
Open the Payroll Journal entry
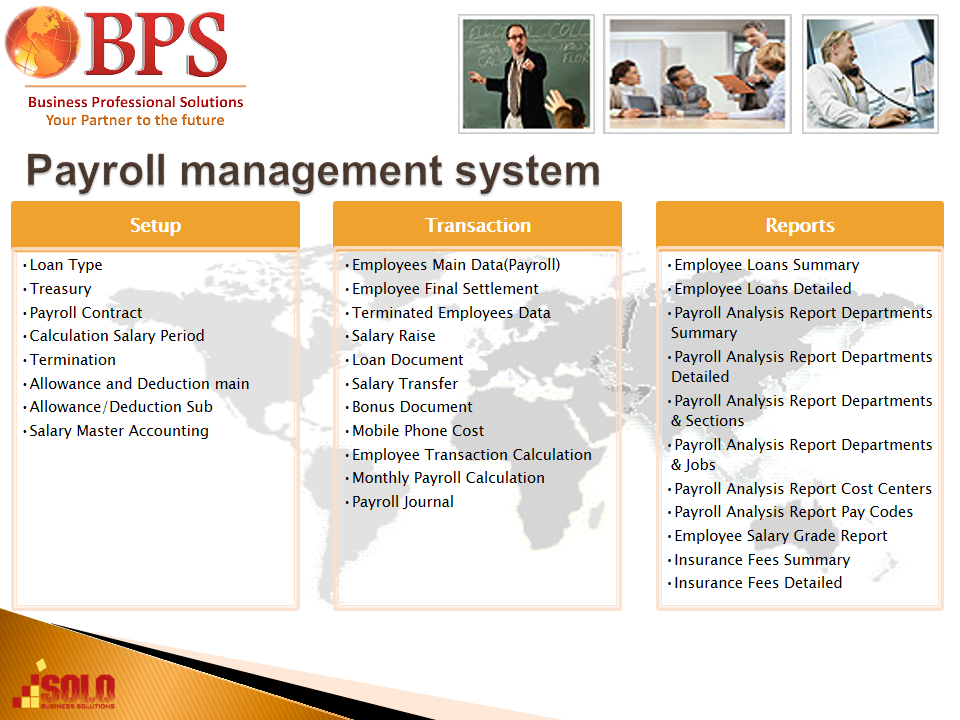pos(403,502)
